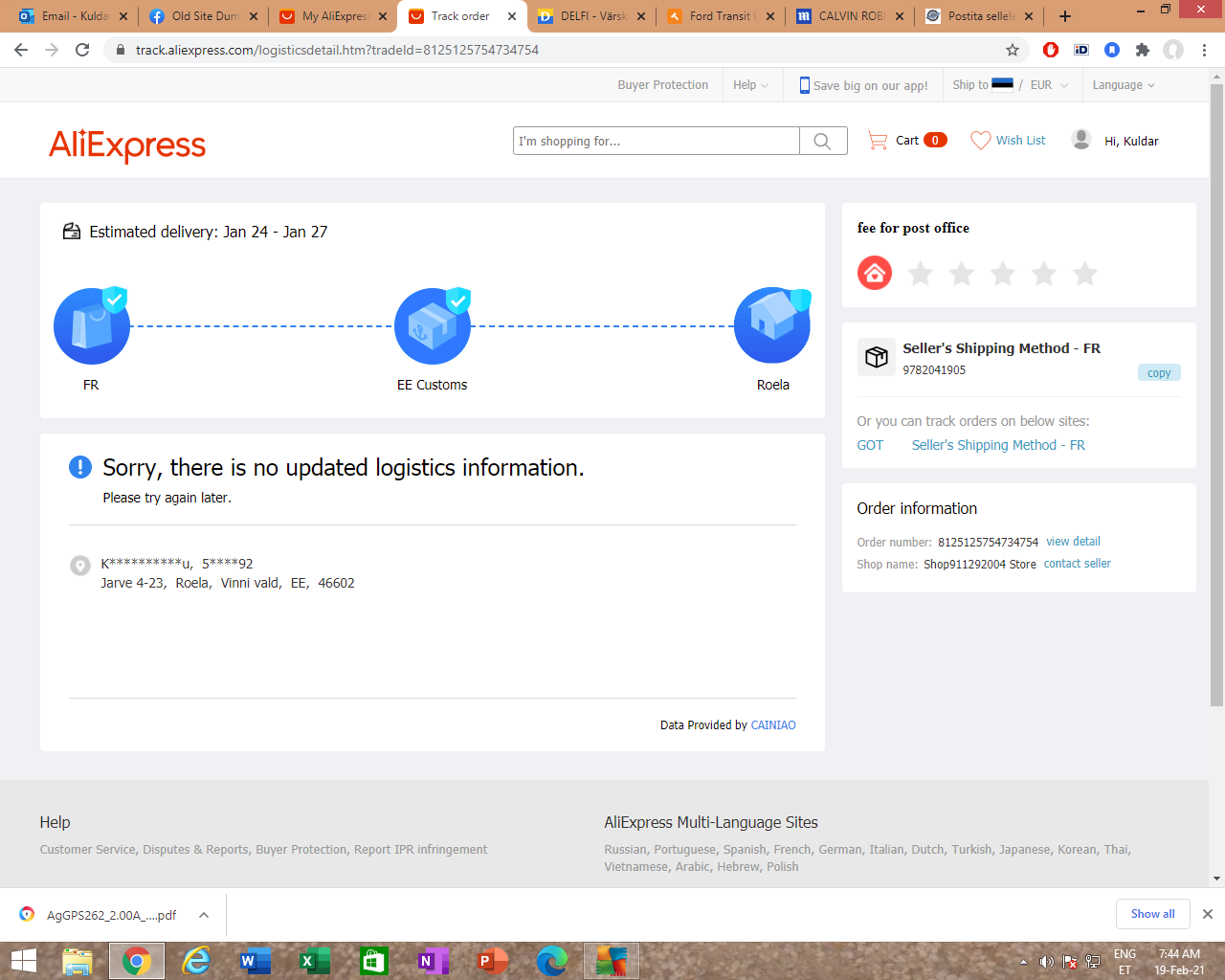Expand the Help dropdown menu
The height and width of the screenshot is (980, 1225).
(x=750, y=85)
